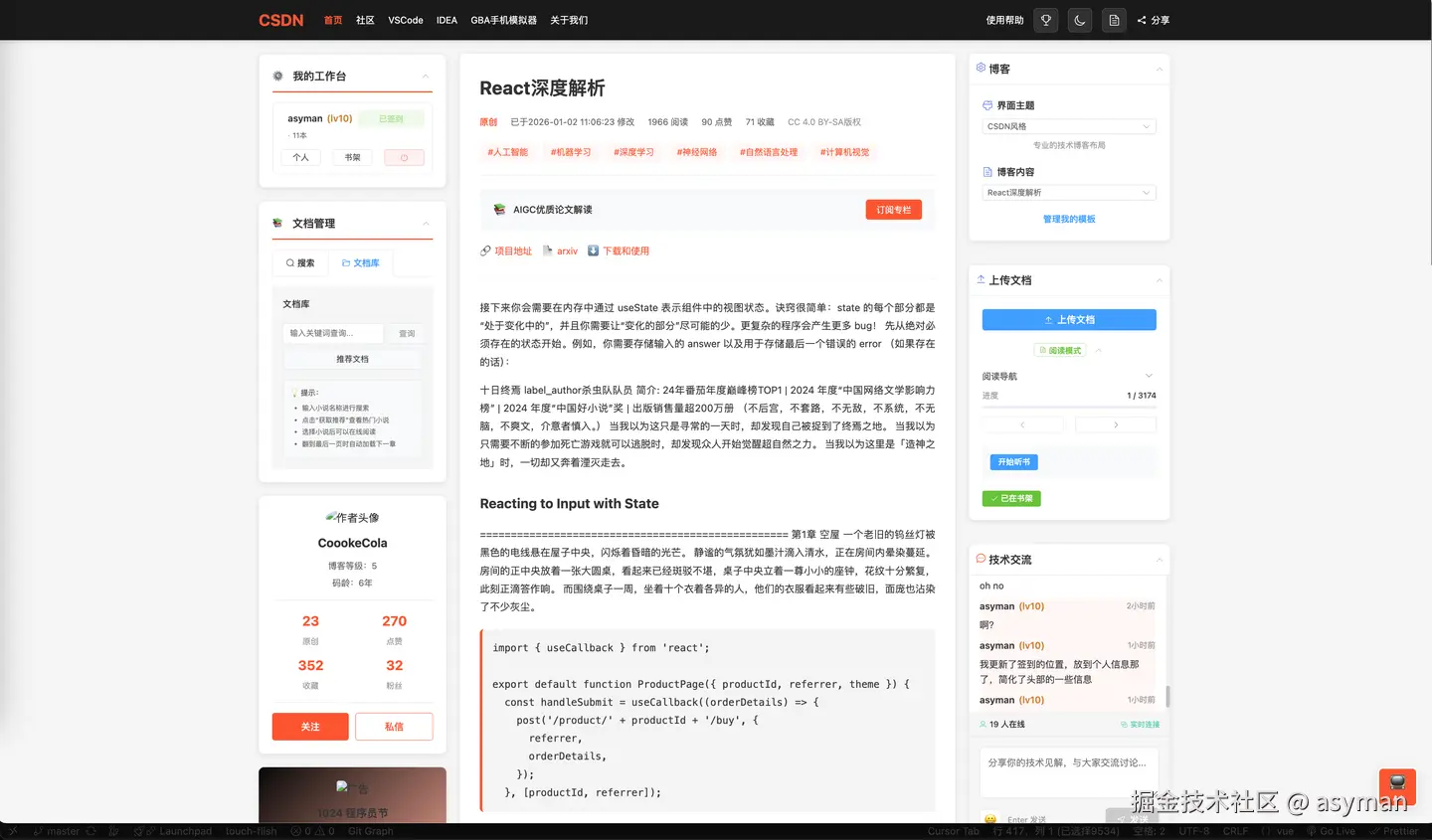Open the React深度解析 blog content dropdown

pos(1069,193)
